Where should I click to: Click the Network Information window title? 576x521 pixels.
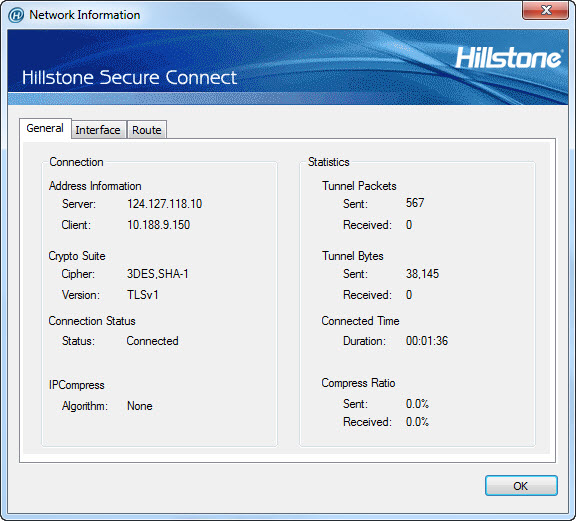point(85,15)
